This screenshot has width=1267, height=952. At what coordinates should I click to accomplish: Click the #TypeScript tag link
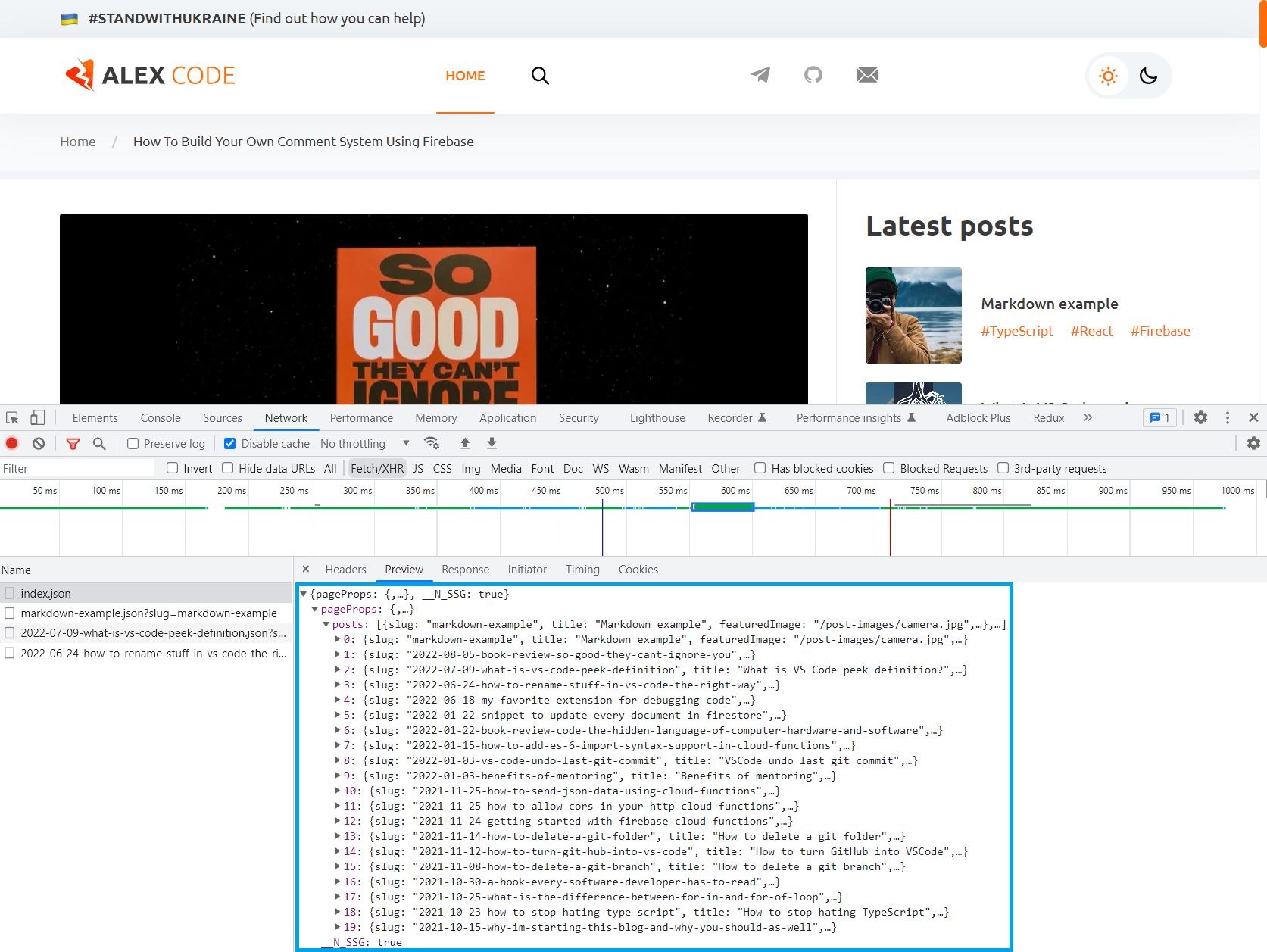[1017, 331]
